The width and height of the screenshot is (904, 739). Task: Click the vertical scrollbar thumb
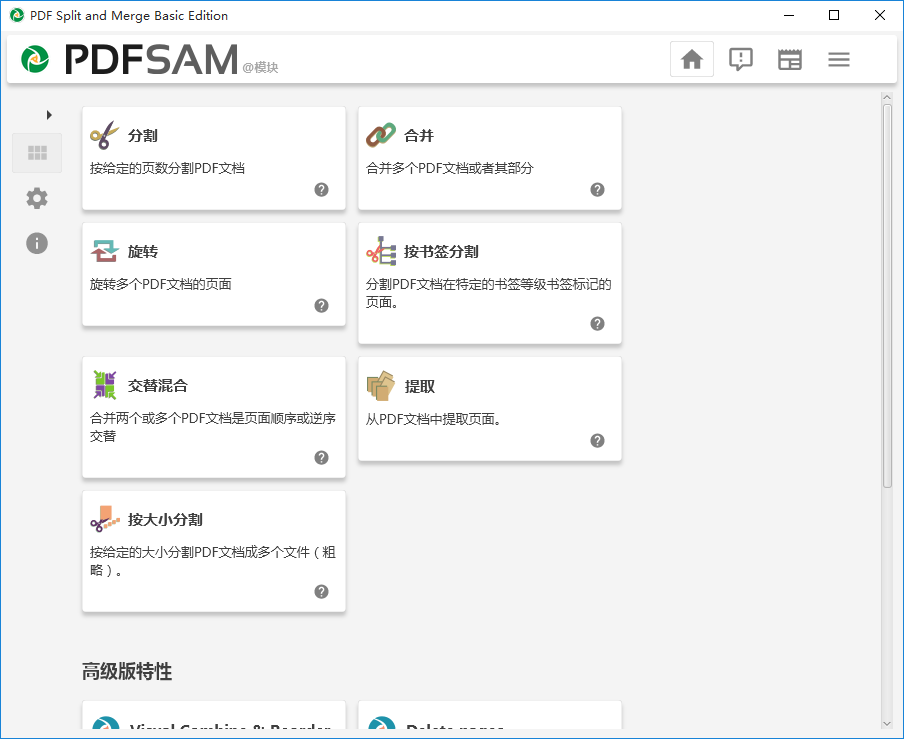pos(887,296)
